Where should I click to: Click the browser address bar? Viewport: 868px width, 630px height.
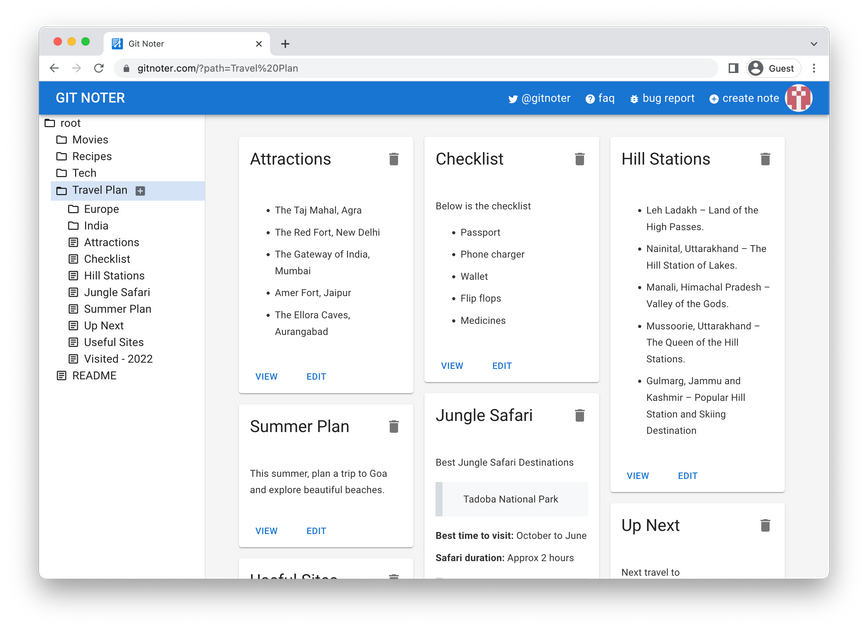[400, 68]
